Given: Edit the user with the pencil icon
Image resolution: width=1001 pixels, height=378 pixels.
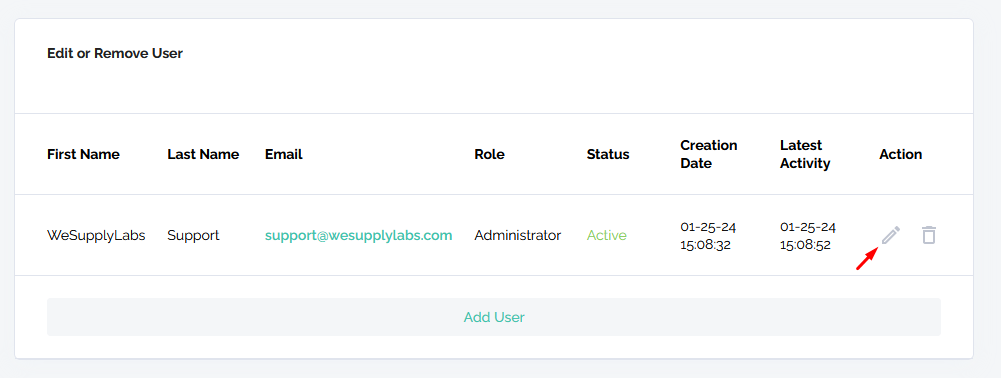Looking at the screenshot, I should 891,235.
